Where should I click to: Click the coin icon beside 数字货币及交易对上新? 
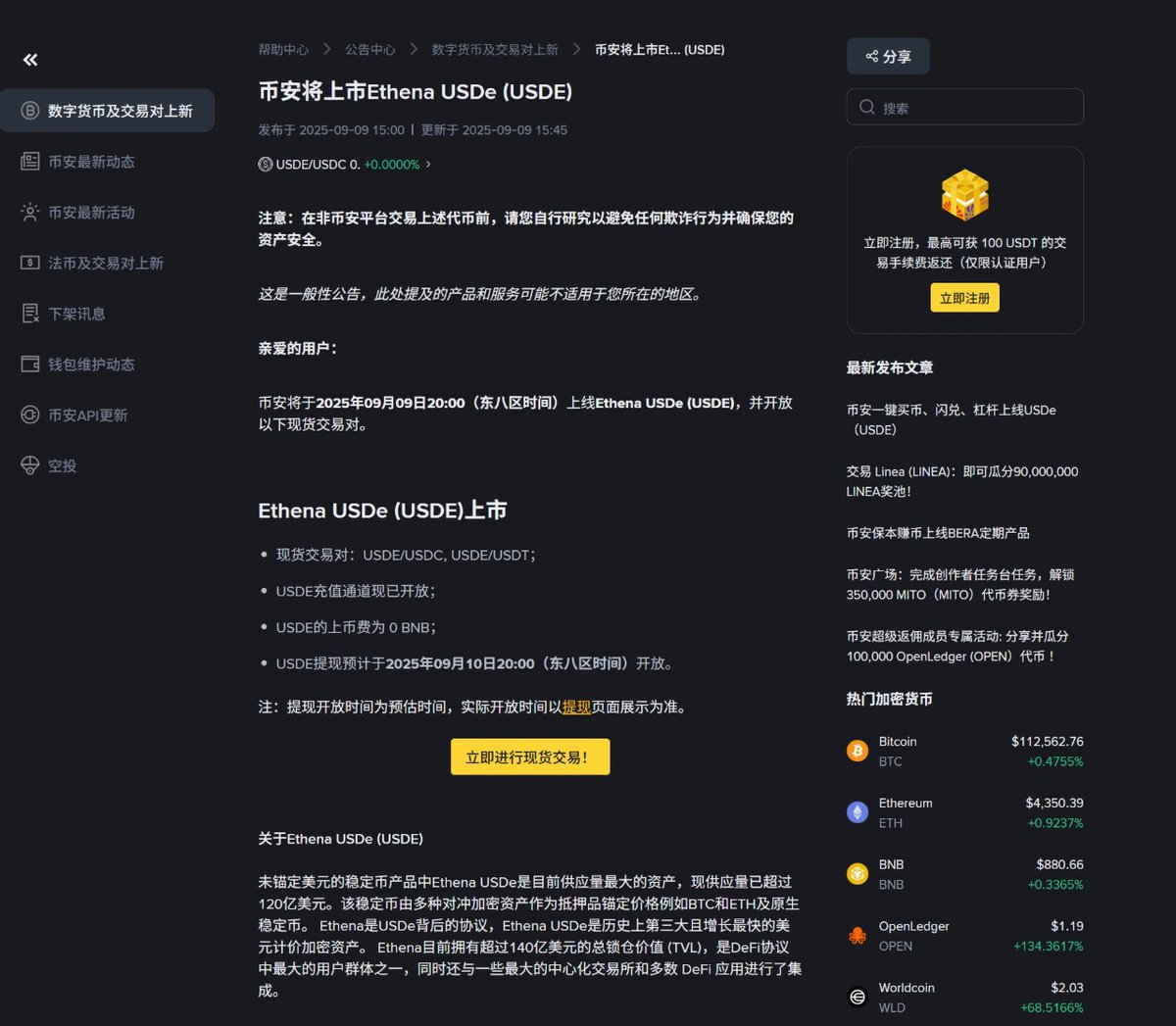tap(30, 111)
